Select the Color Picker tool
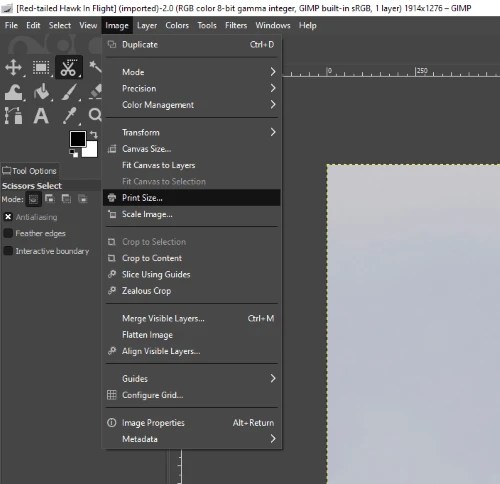 (70, 116)
